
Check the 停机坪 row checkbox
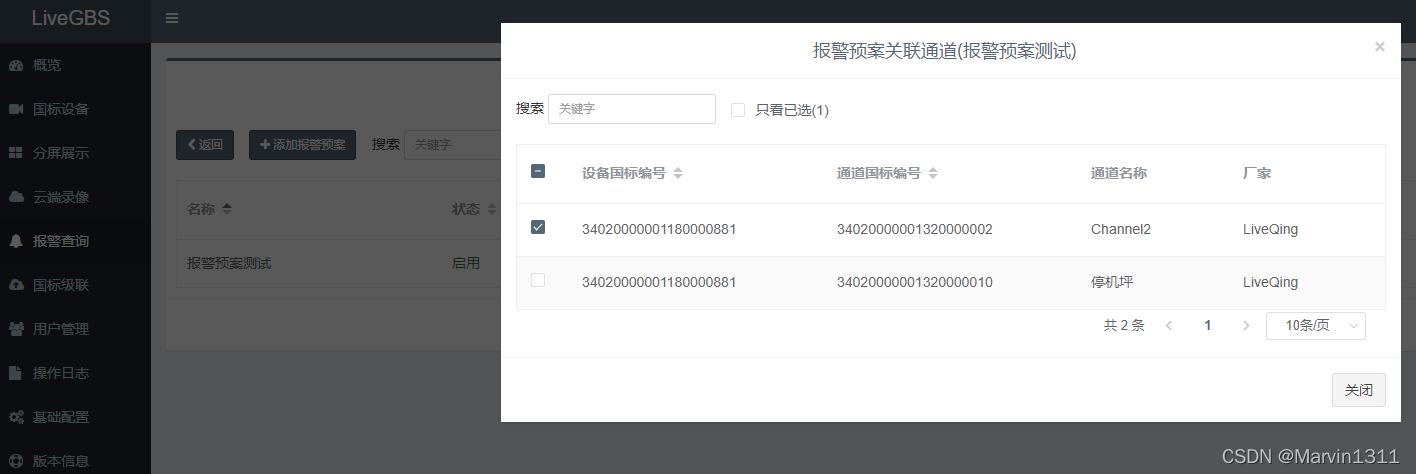[x=538, y=280]
